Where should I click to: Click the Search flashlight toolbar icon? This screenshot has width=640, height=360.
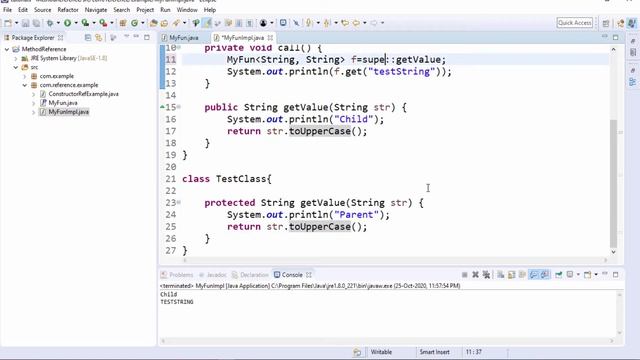point(176,23)
